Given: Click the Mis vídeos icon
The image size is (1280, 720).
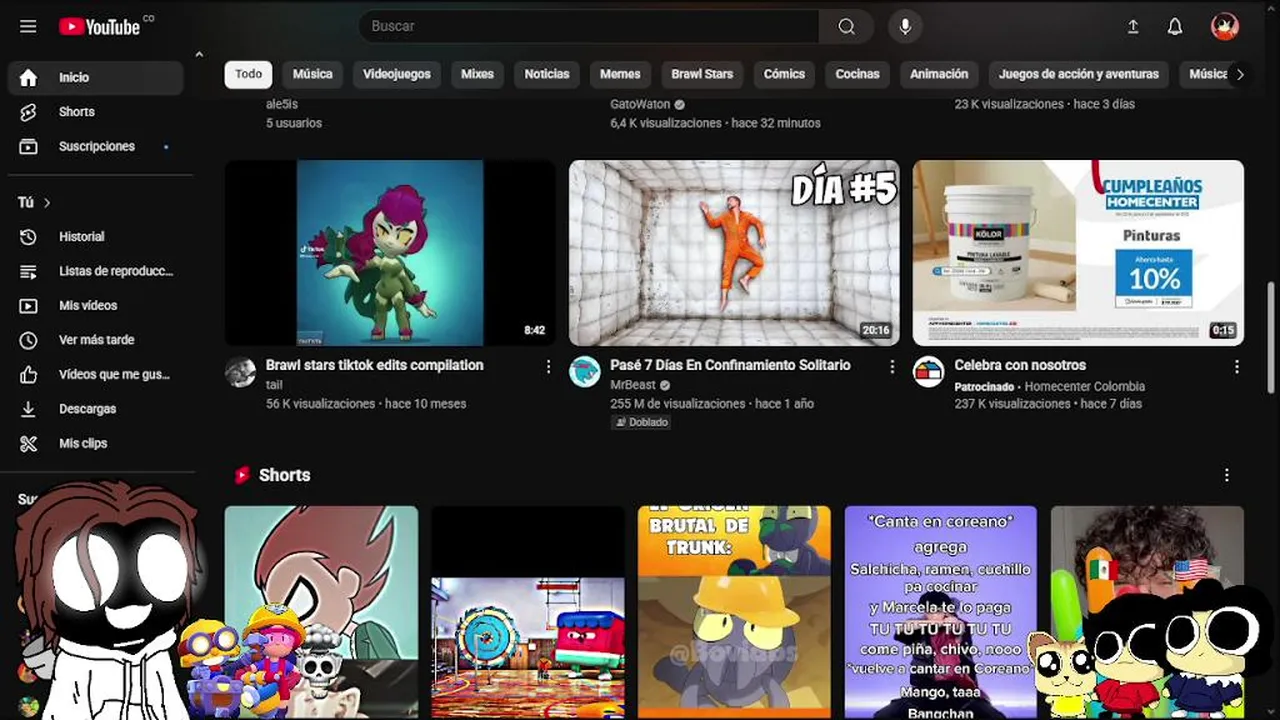Looking at the screenshot, I should [x=28, y=306].
